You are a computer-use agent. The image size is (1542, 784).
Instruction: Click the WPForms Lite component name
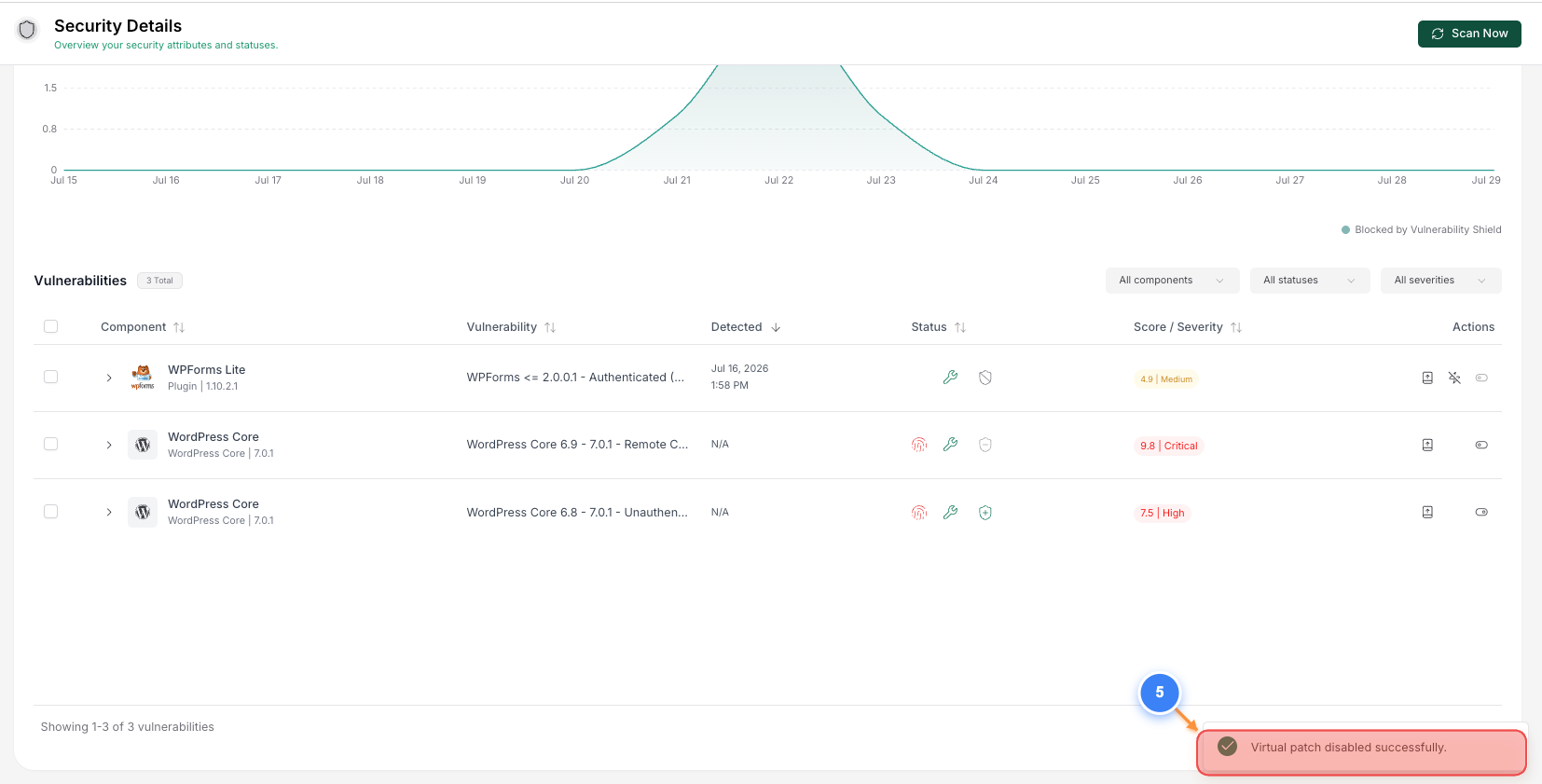coord(207,370)
